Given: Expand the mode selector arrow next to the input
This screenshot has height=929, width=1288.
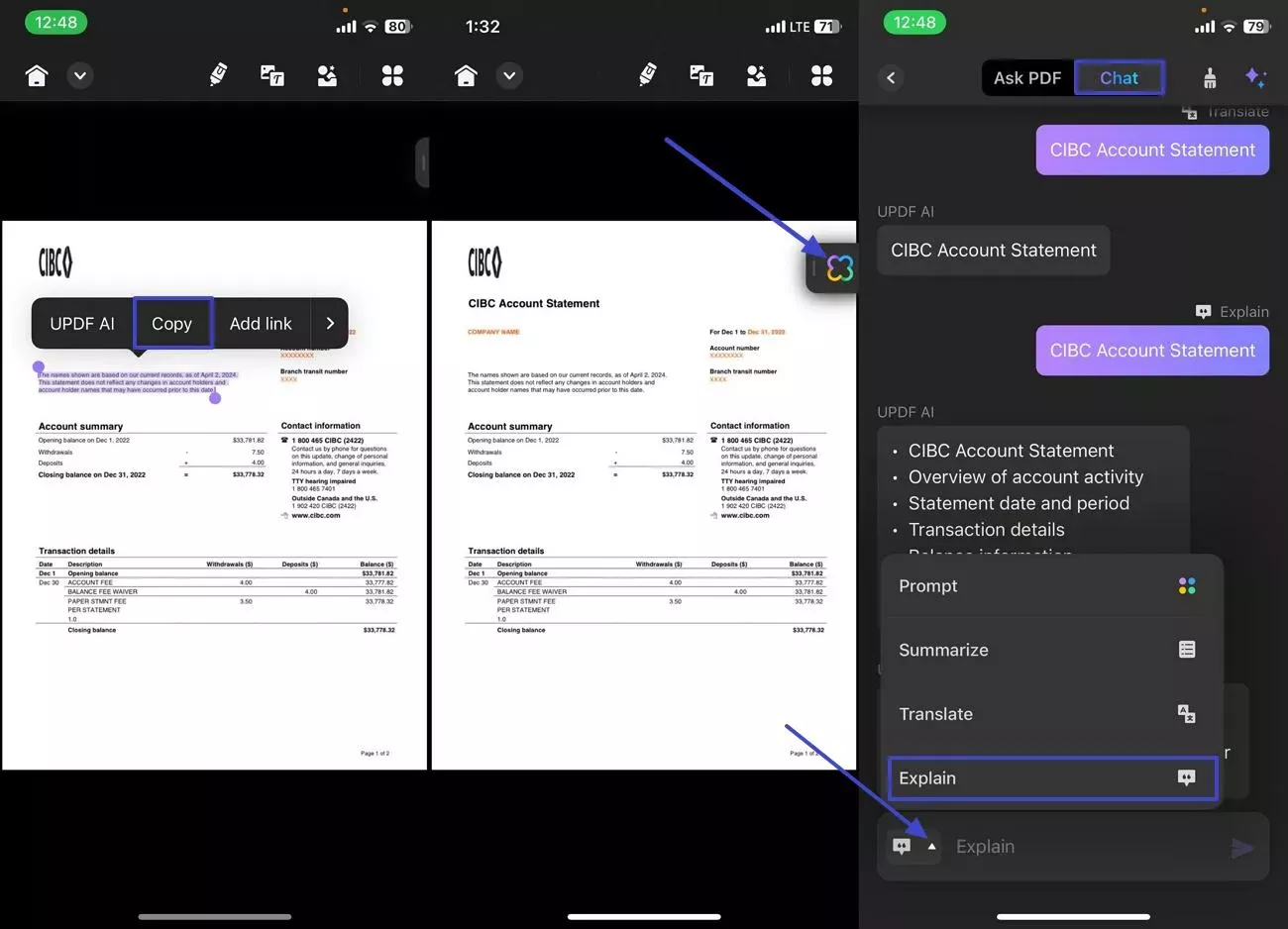Looking at the screenshot, I should (x=931, y=847).
